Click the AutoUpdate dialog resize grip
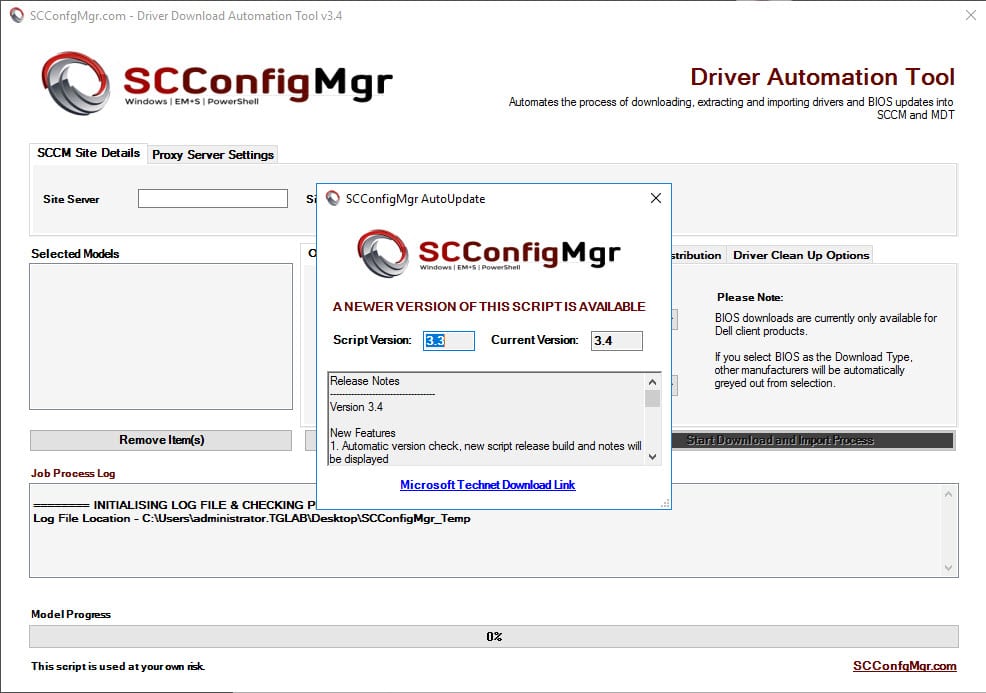 point(665,503)
